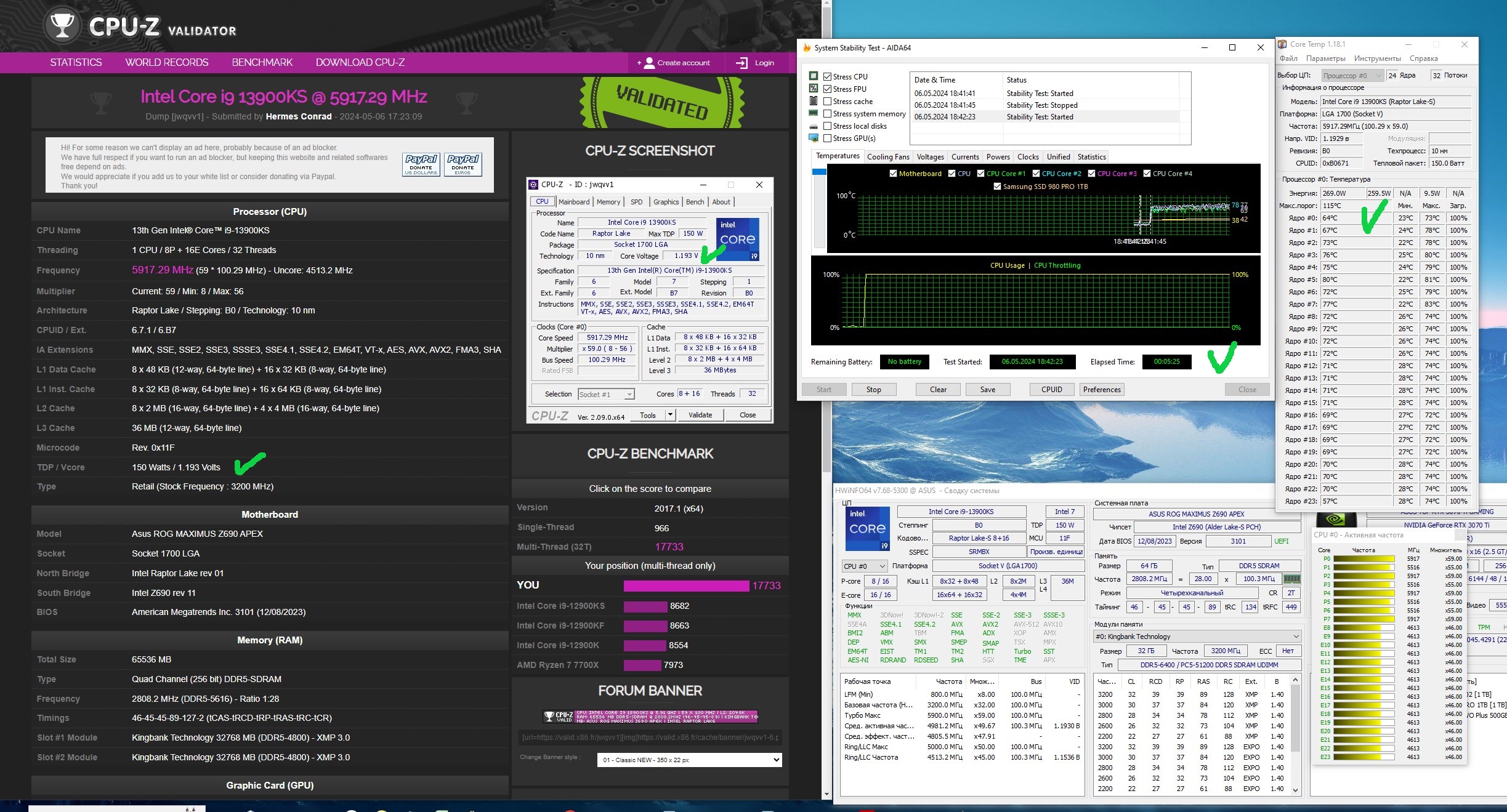
Task: Click the YOU 17733 benchmark score bar
Action: click(x=686, y=585)
